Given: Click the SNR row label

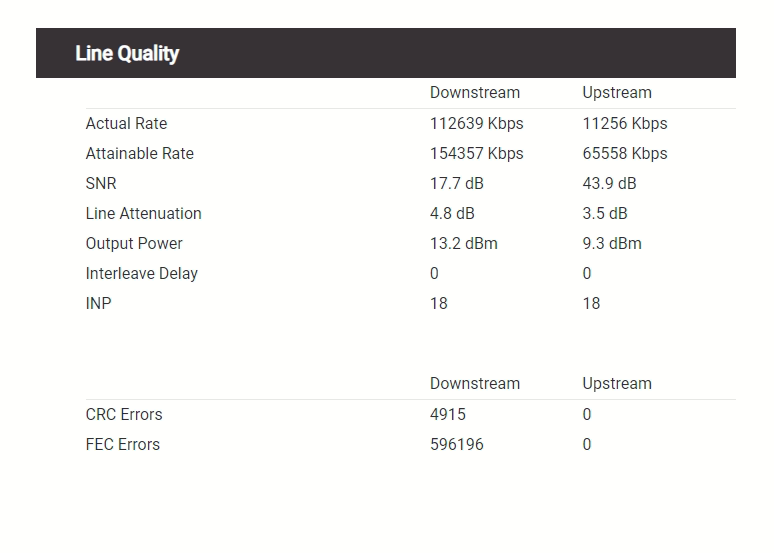Looking at the screenshot, I should tap(101, 184).
